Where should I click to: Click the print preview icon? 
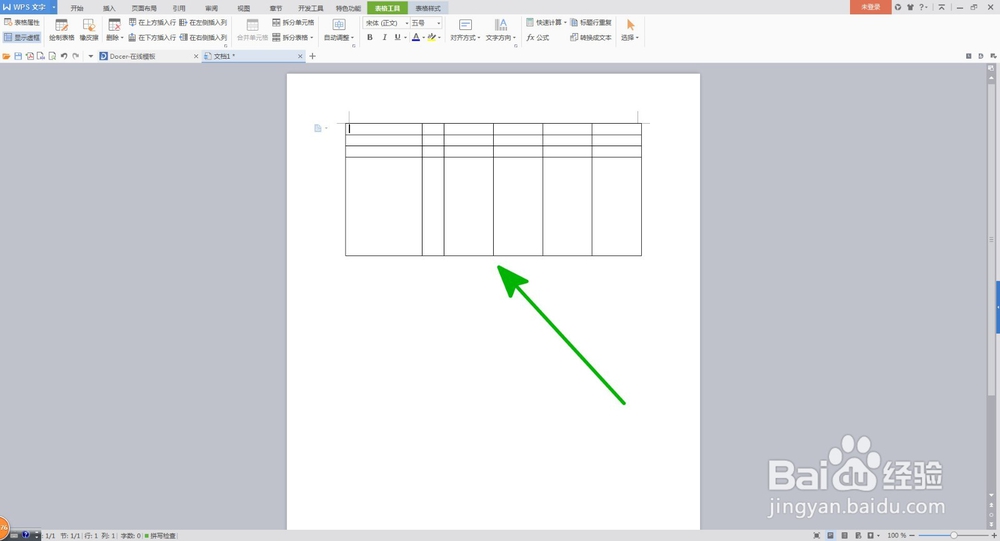(x=52, y=56)
